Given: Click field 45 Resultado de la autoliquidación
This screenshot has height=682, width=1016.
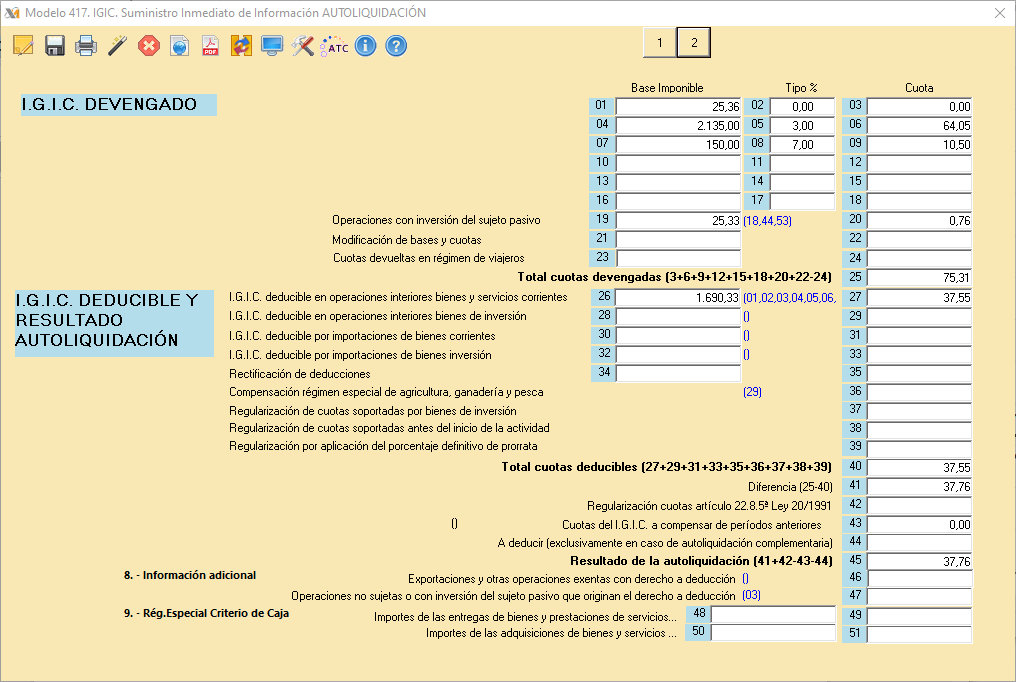Looking at the screenshot, I should [x=919, y=561].
